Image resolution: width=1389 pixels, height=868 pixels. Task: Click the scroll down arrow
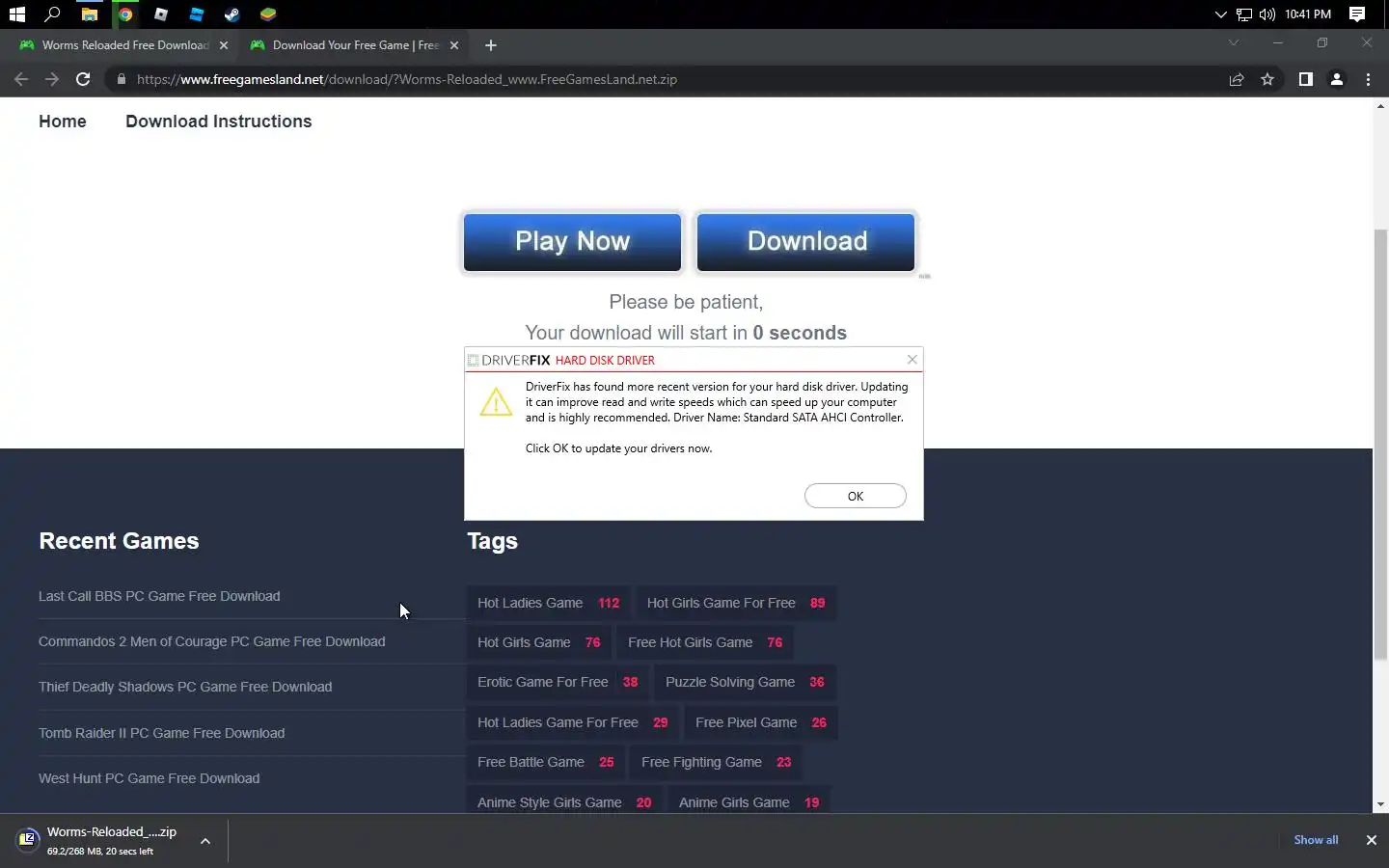[x=1380, y=804]
